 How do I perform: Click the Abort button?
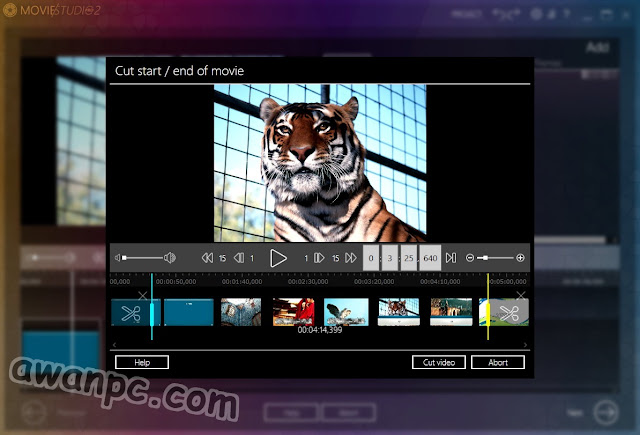[x=498, y=362]
